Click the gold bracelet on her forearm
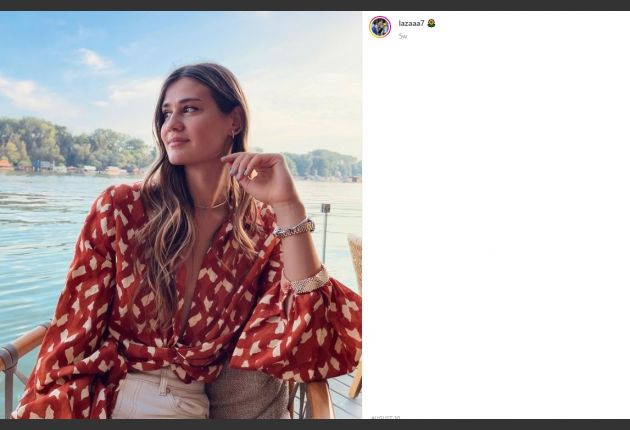 (x=308, y=281)
